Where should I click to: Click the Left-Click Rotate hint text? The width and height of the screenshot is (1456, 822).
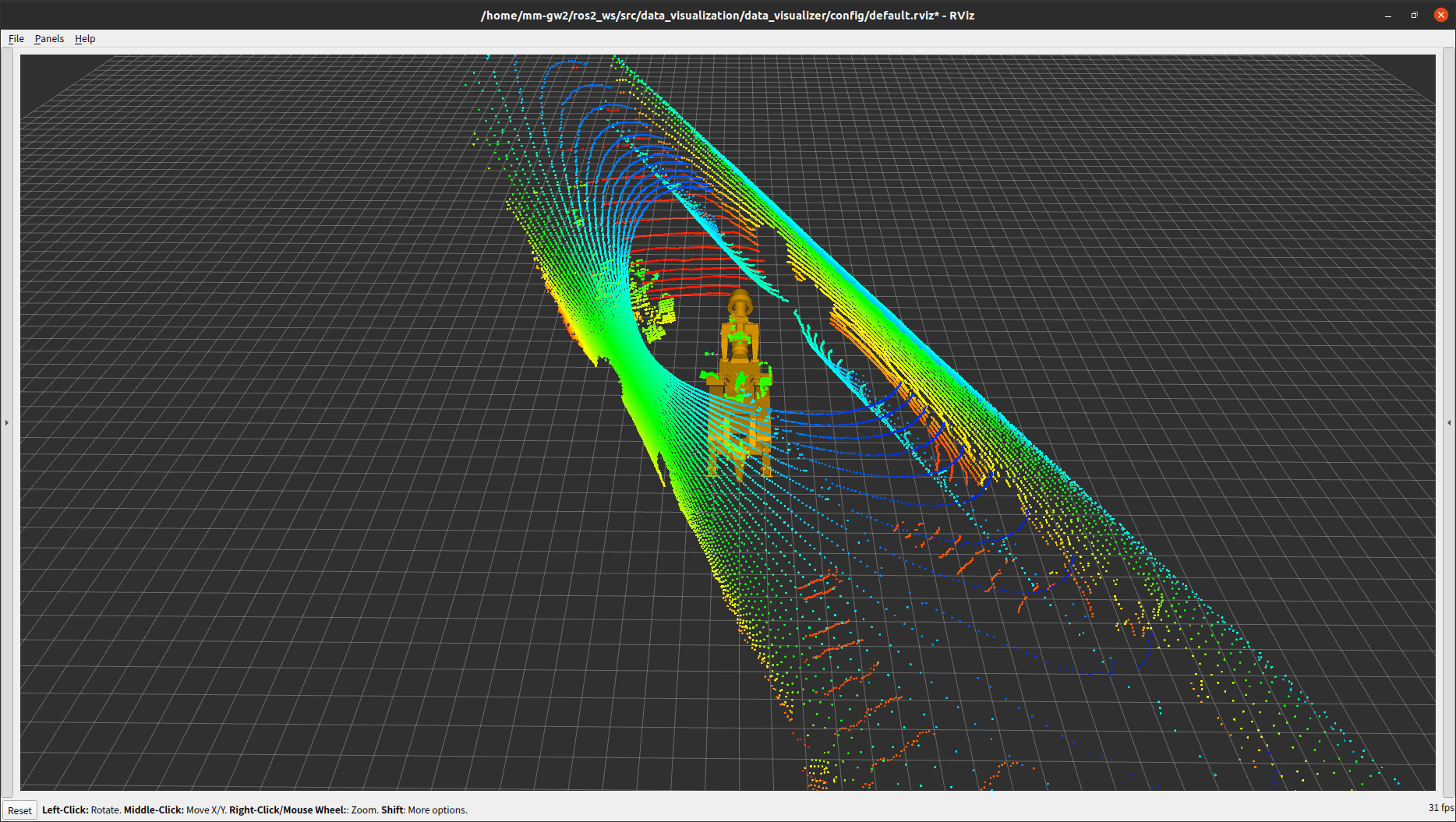[x=81, y=810]
